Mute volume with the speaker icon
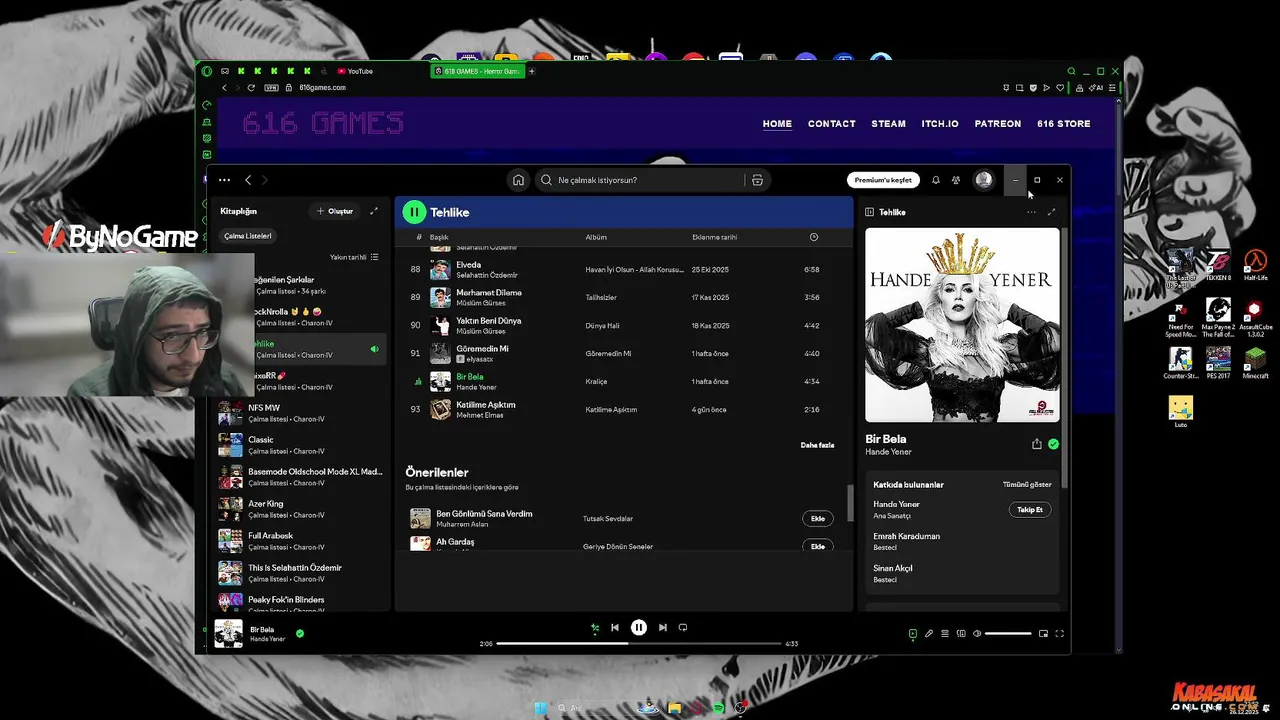The image size is (1280, 720). click(977, 633)
